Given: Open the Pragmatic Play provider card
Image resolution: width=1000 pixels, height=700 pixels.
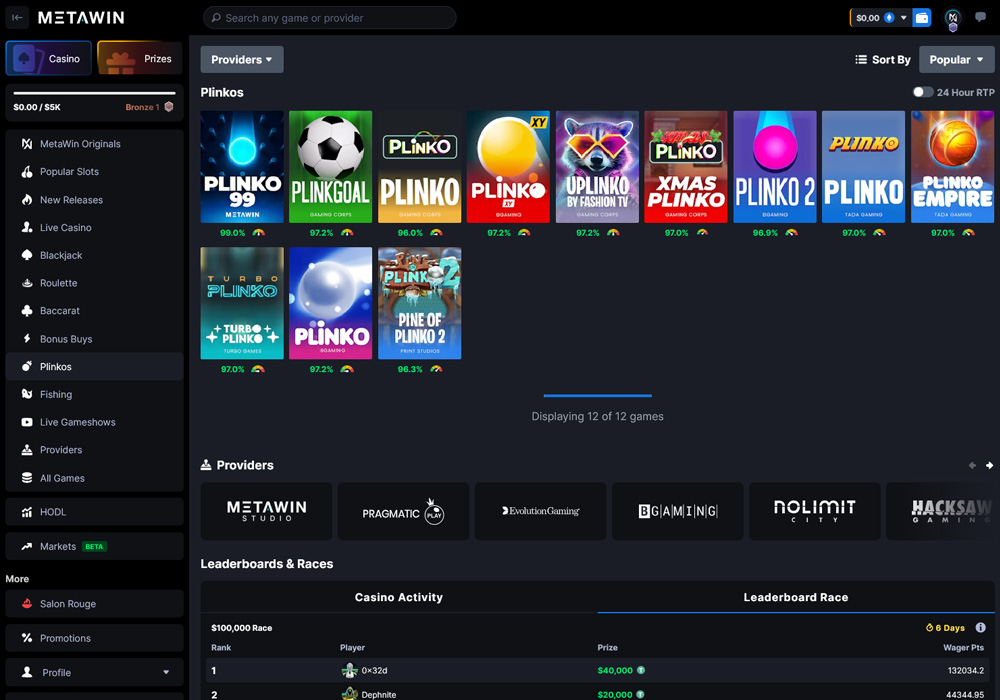Looking at the screenshot, I should 403,511.
